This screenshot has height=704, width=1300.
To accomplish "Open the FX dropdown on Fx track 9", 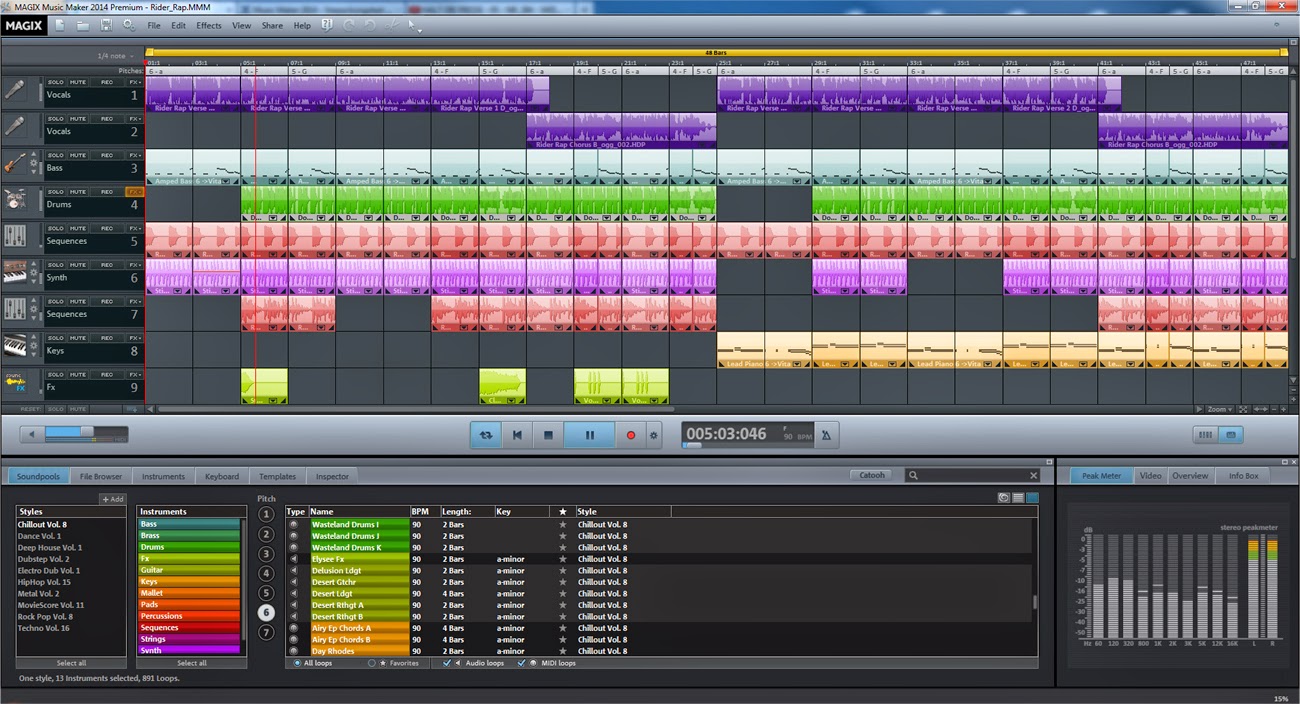I will [x=134, y=374].
